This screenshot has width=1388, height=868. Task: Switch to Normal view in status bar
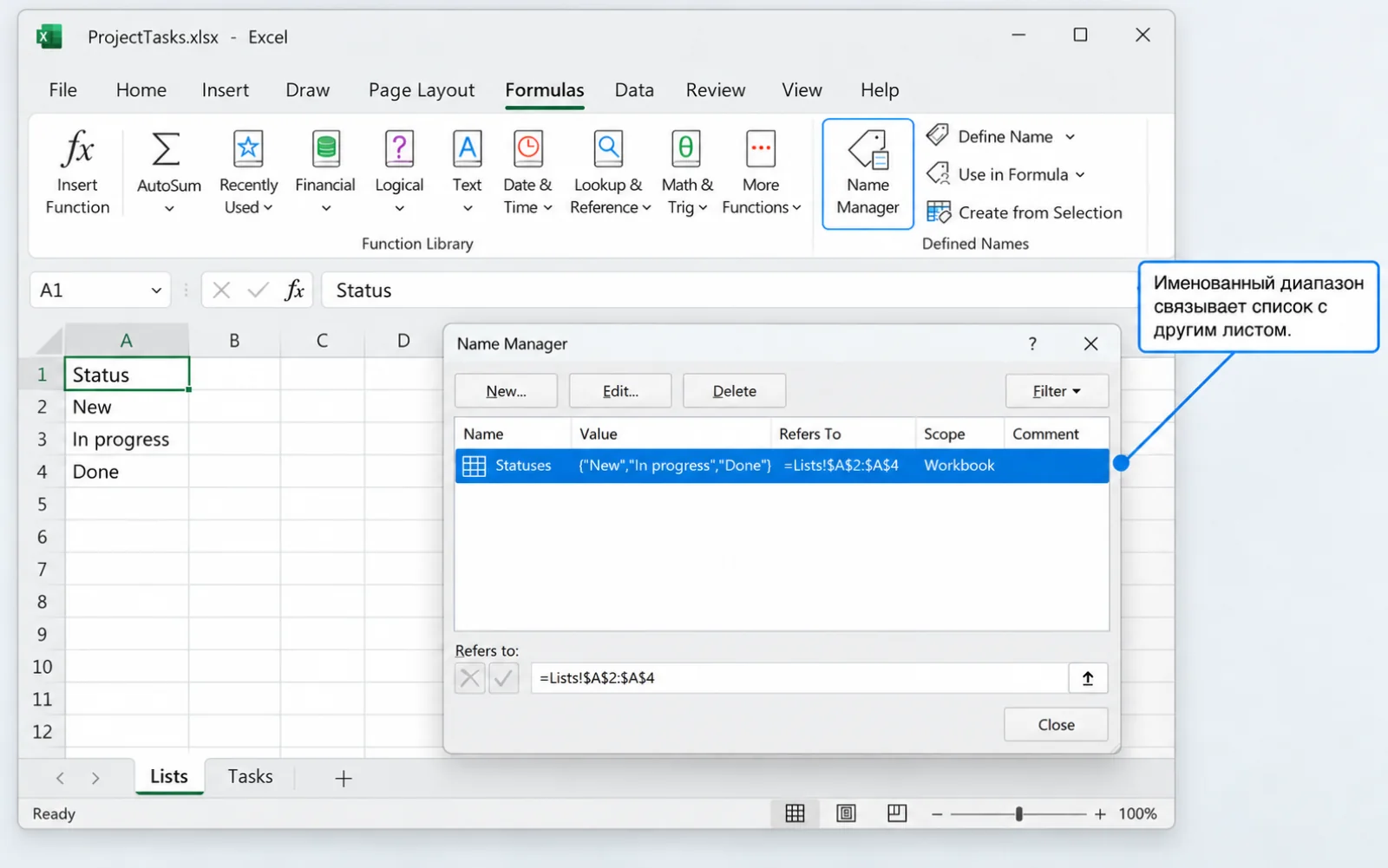(x=795, y=813)
